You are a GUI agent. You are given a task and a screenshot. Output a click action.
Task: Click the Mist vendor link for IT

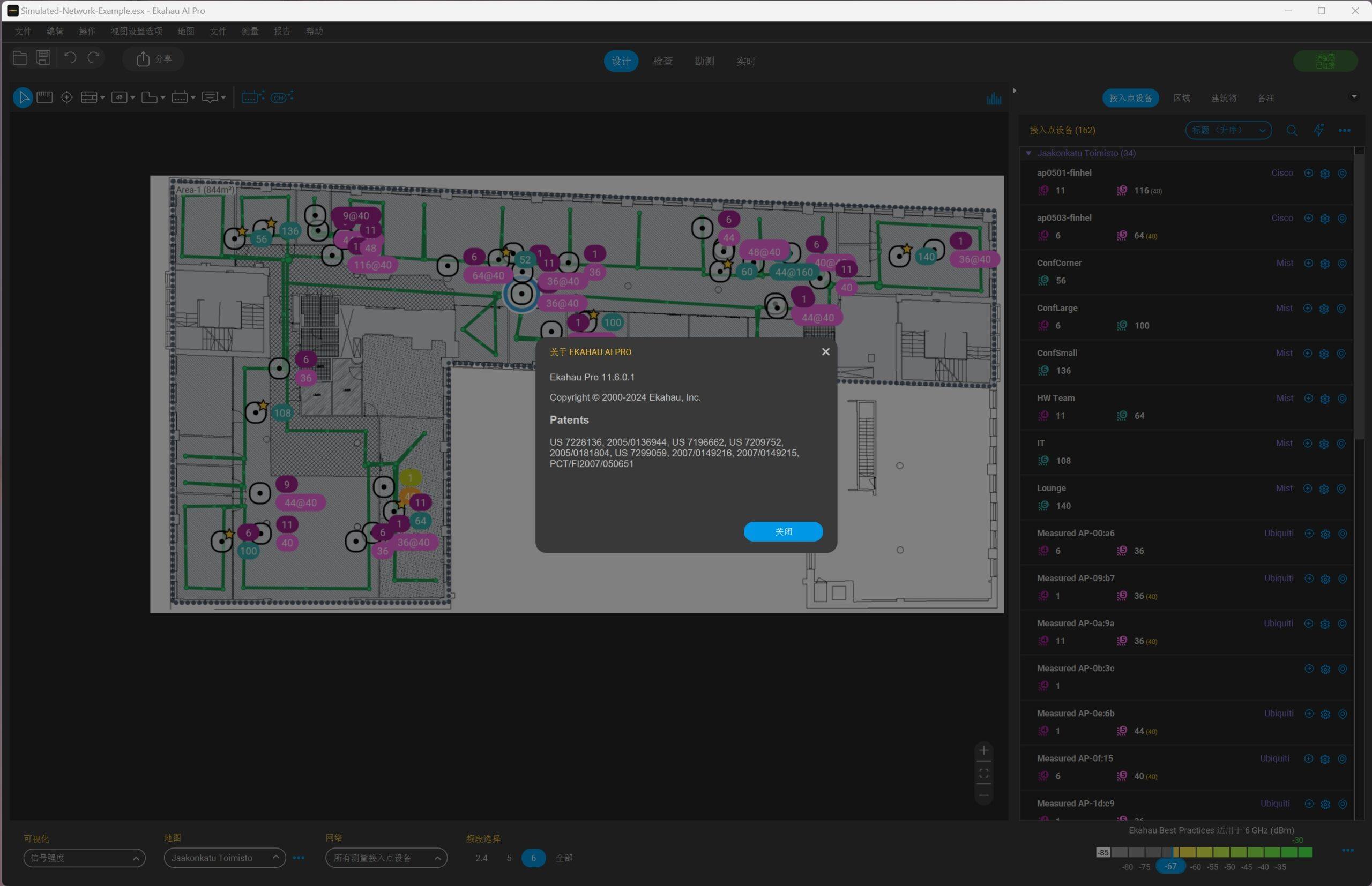pos(1284,443)
